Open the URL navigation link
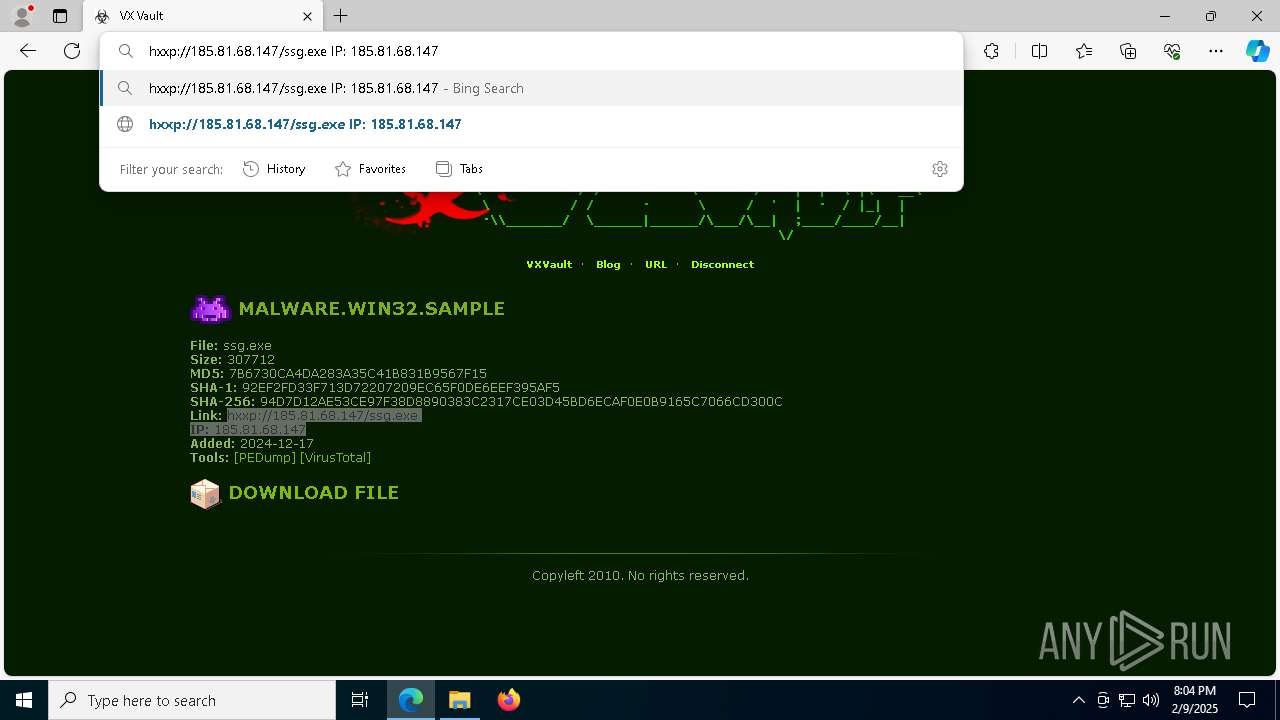The width and height of the screenshot is (1280, 720). click(656, 265)
